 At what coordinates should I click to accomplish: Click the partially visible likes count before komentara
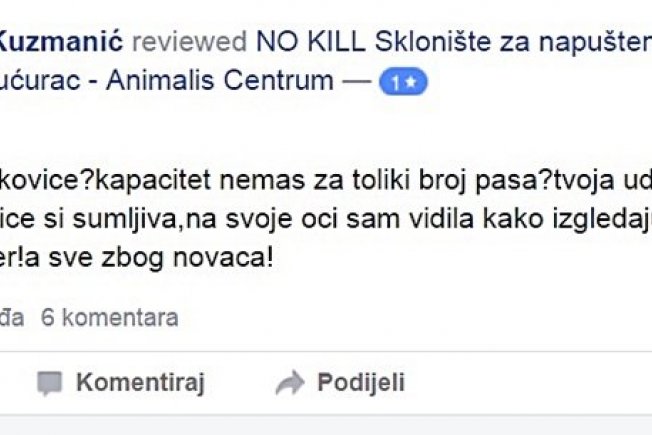12,318
